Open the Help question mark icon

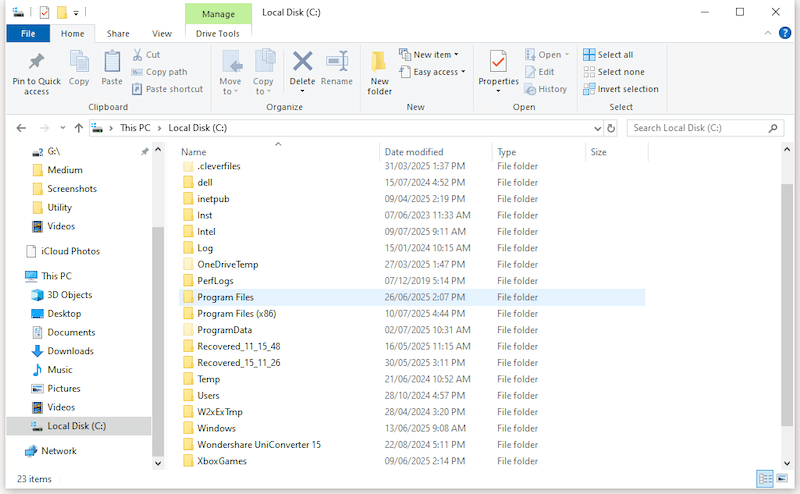(783, 34)
